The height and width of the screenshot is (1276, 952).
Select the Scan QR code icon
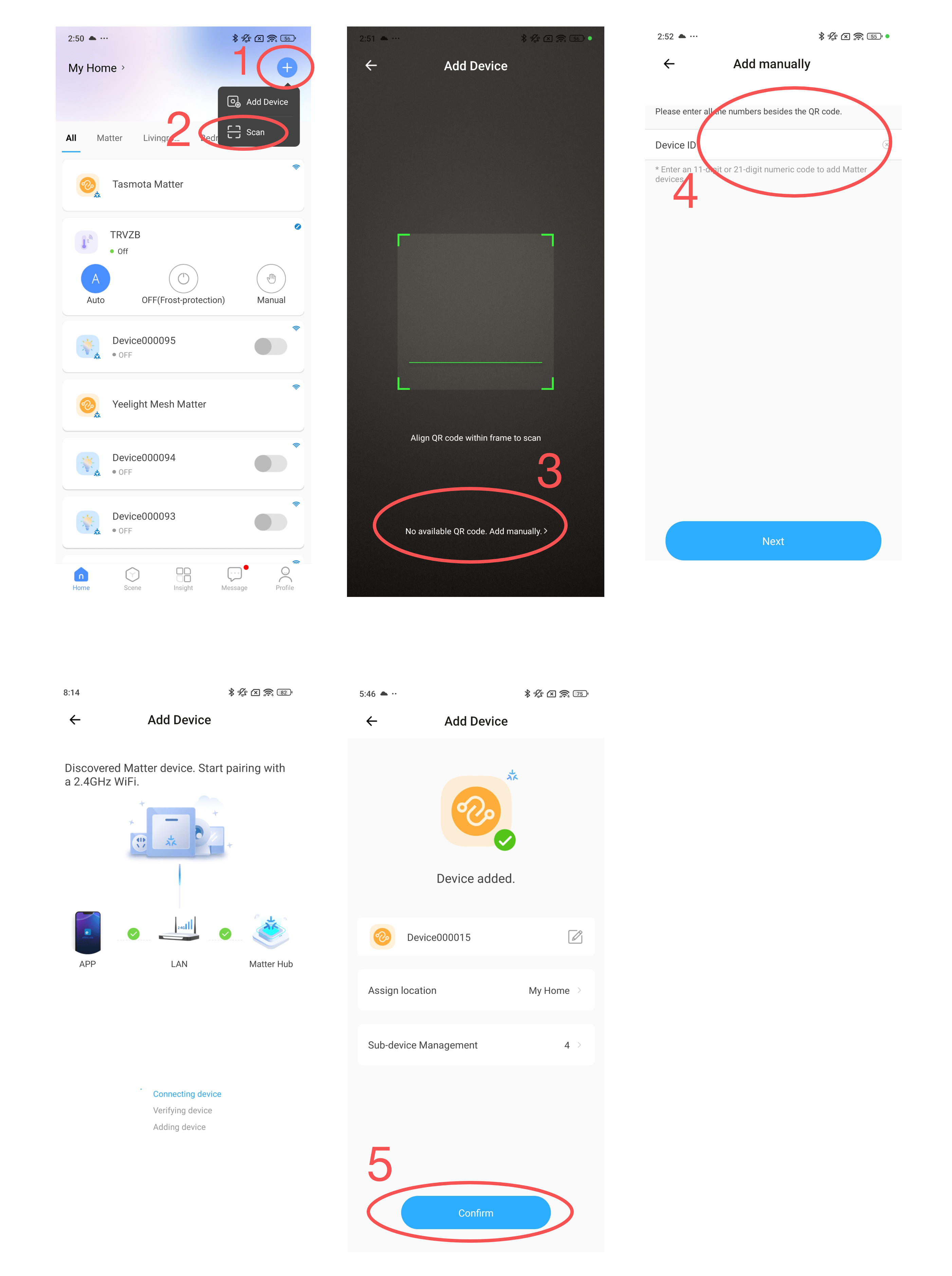coord(234,131)
